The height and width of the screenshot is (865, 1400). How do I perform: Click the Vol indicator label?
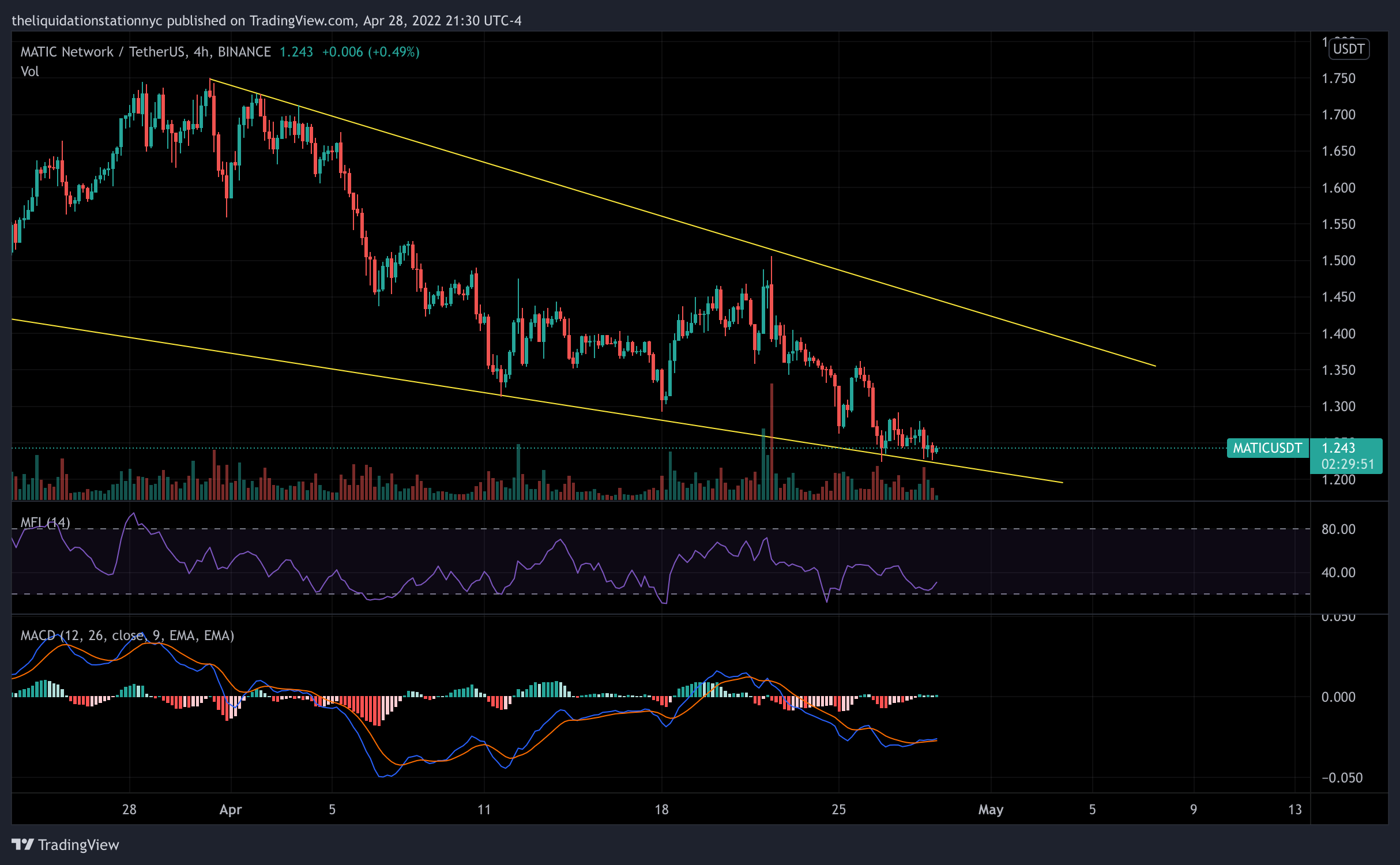coord(29,72)
